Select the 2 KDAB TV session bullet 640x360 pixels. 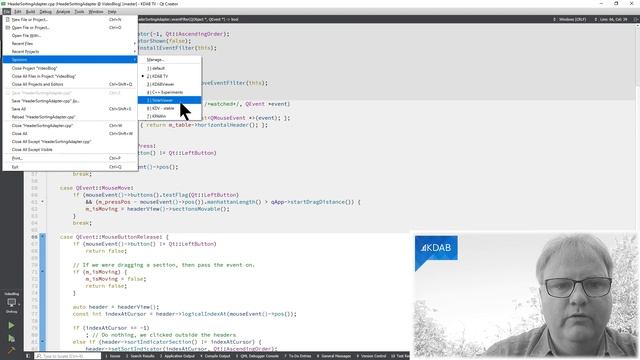[143, 76]
